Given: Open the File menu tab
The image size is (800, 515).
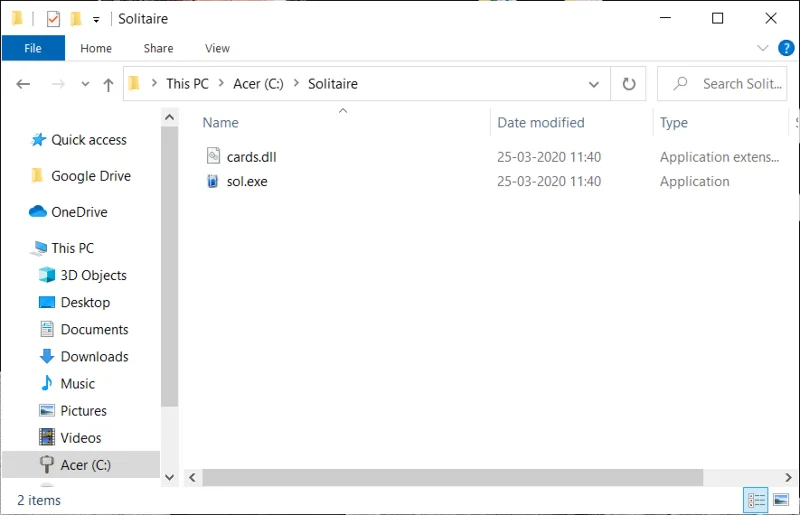Looking at the screenshot, I should 33,48.
